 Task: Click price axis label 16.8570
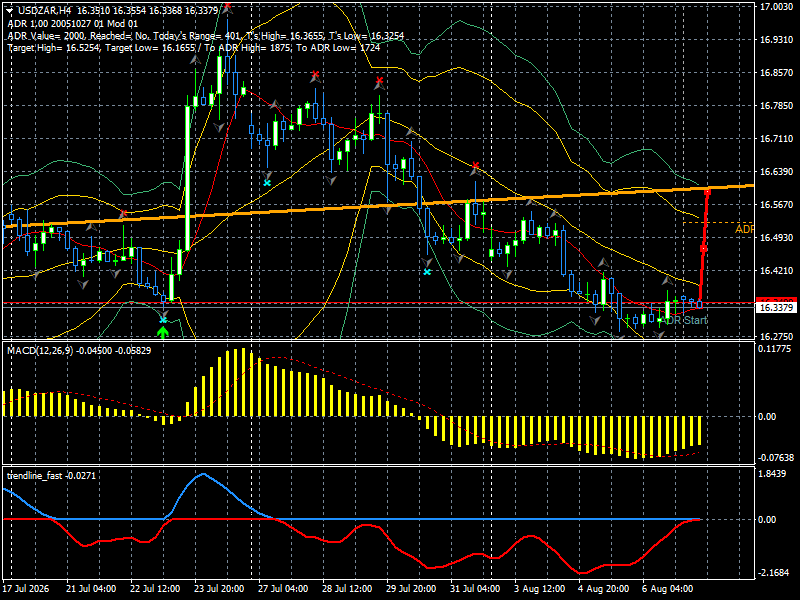(777, 73)
